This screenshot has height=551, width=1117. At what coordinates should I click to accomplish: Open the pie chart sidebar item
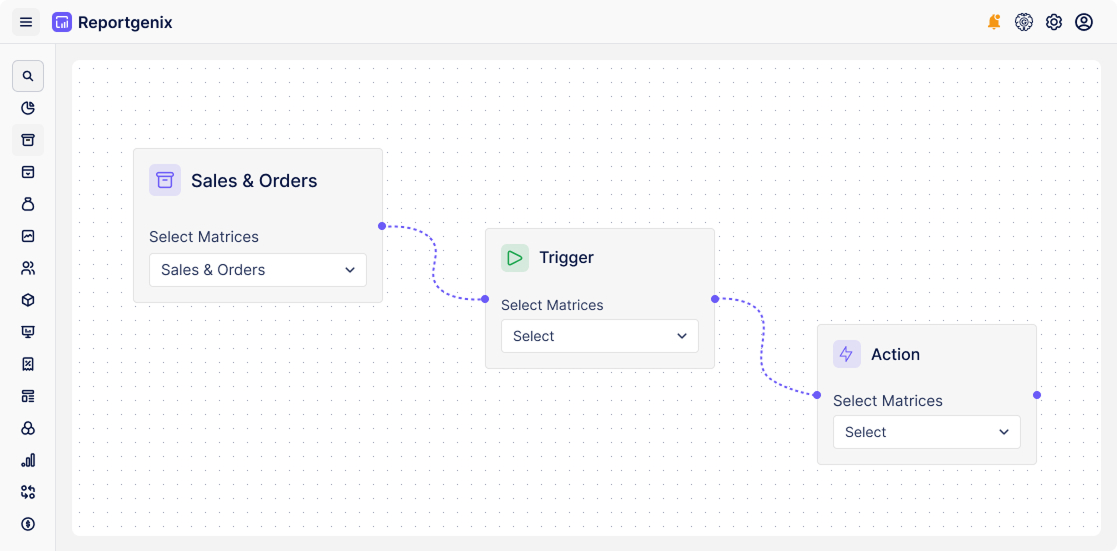tap(28, 108)
